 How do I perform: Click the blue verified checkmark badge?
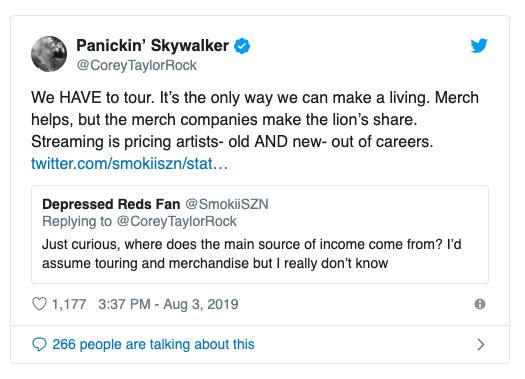(242, 46)
